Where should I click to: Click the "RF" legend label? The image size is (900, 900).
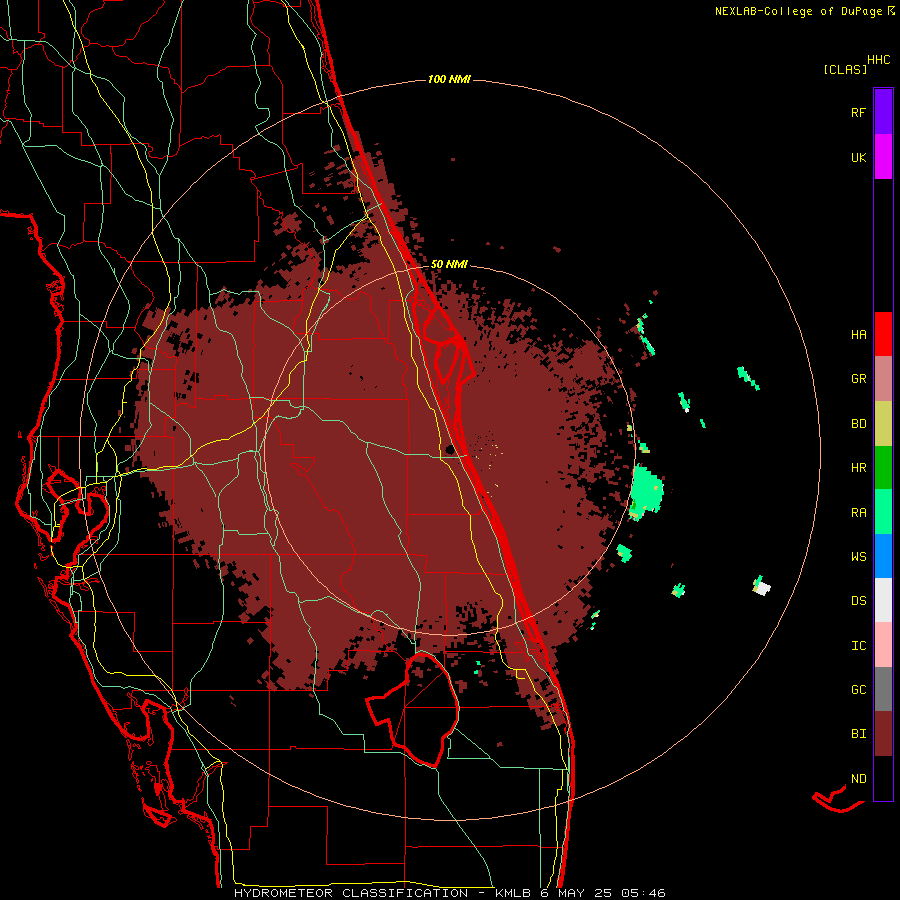pos(858,112)
